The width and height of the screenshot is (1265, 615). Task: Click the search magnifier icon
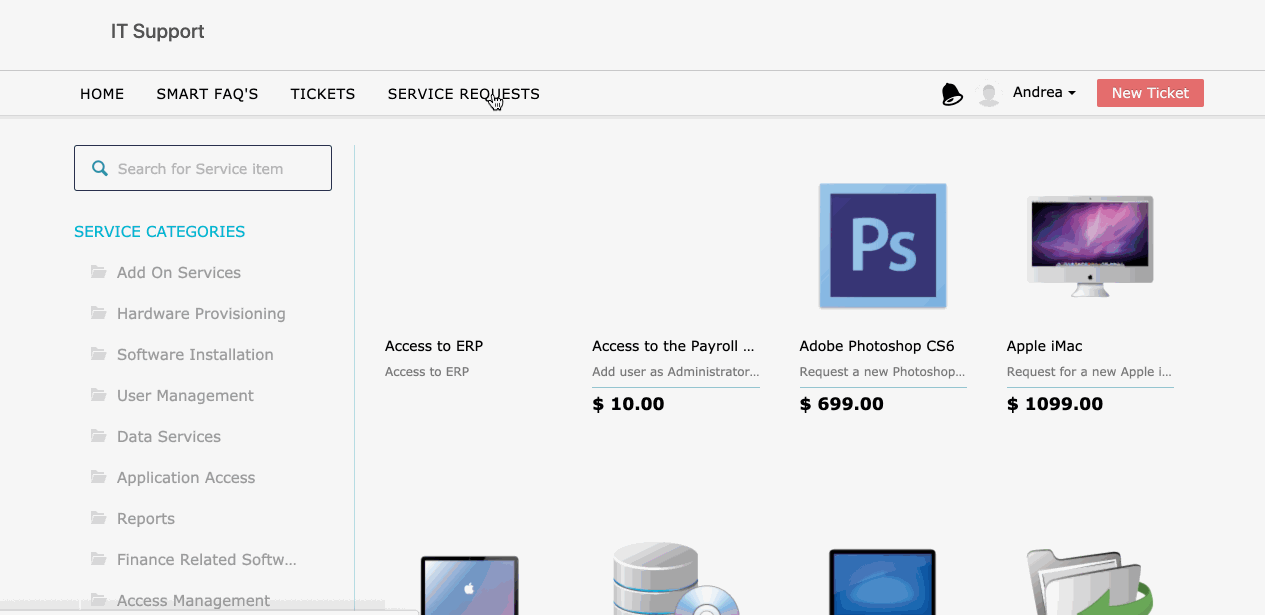[100, 168]
